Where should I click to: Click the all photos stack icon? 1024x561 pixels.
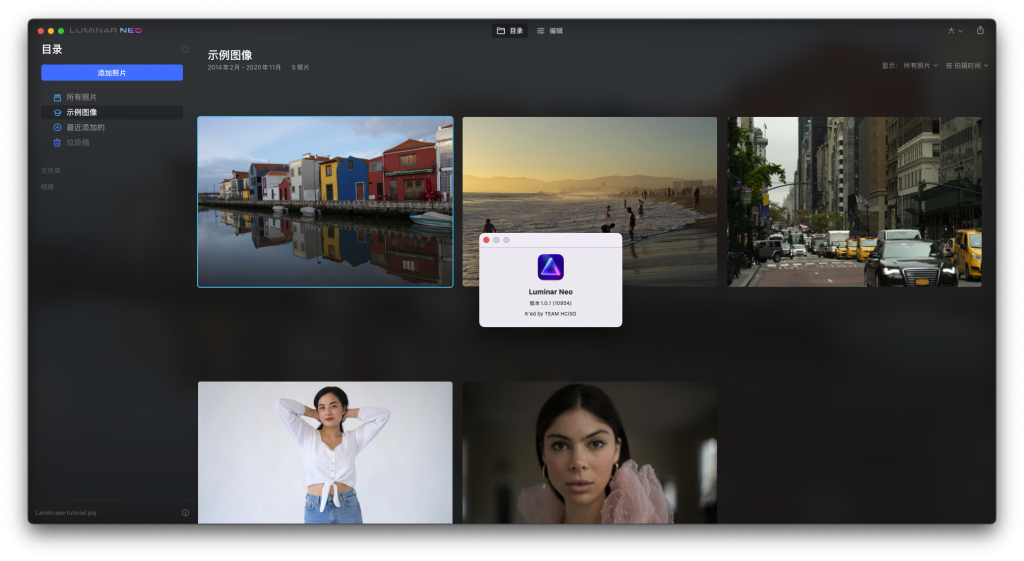click(x=57, y=97)
